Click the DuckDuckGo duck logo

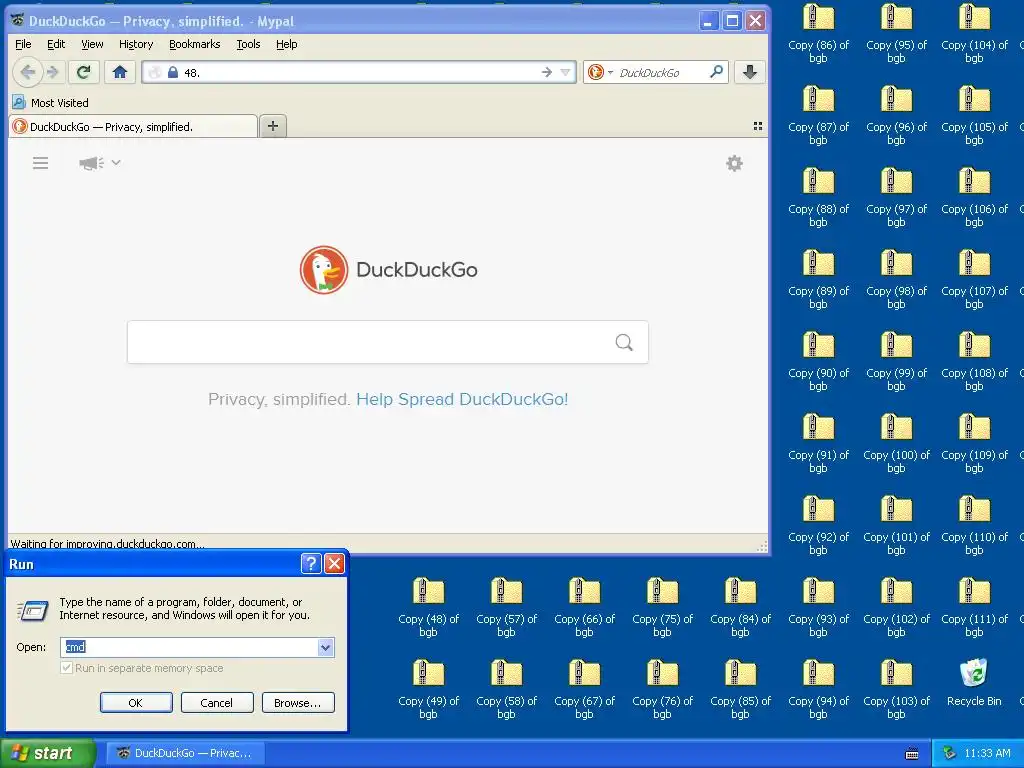point(324,270)
